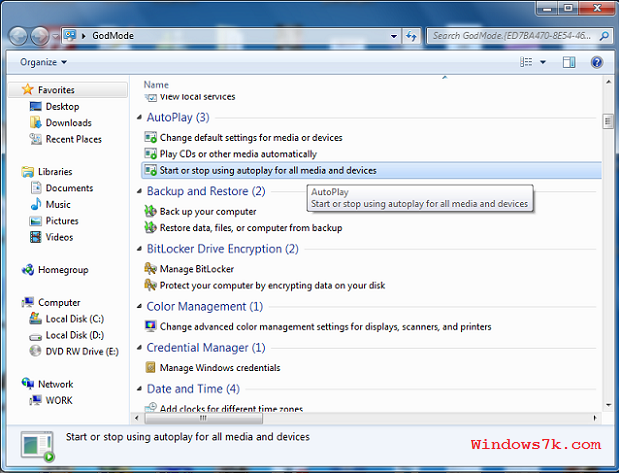Viewport: 619px width, 473px height.
Task: Open Help via the question mark icon
Action: tap(596, 62)
